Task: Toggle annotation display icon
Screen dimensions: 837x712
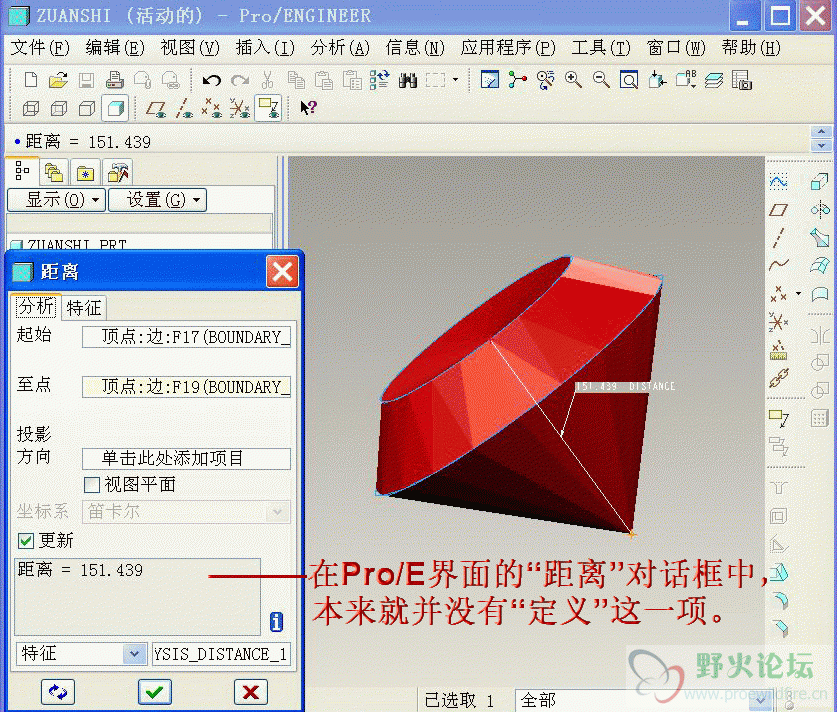Action: click(x=268, y=108)
